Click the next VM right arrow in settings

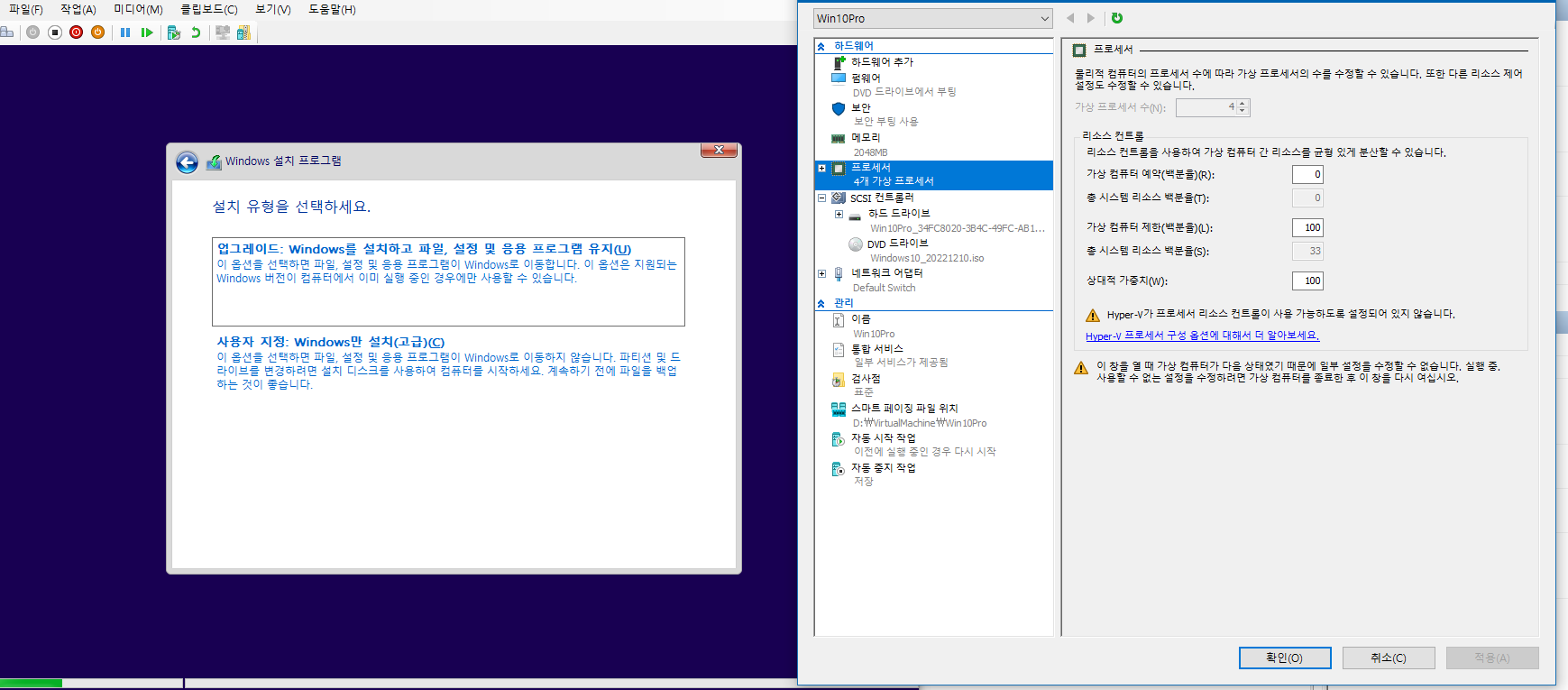(1091, 18)
